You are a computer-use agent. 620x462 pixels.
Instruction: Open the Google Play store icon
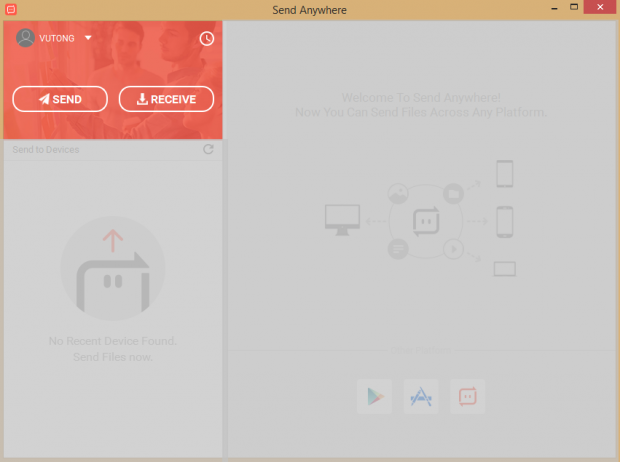374,396
